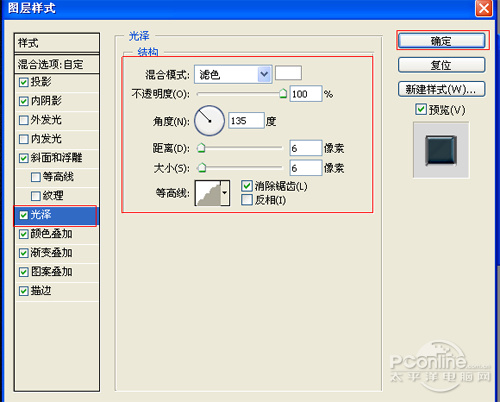Click the 新建样式(W)... button
The height and width of the screenshot is (402, 500).
point(442,89)
